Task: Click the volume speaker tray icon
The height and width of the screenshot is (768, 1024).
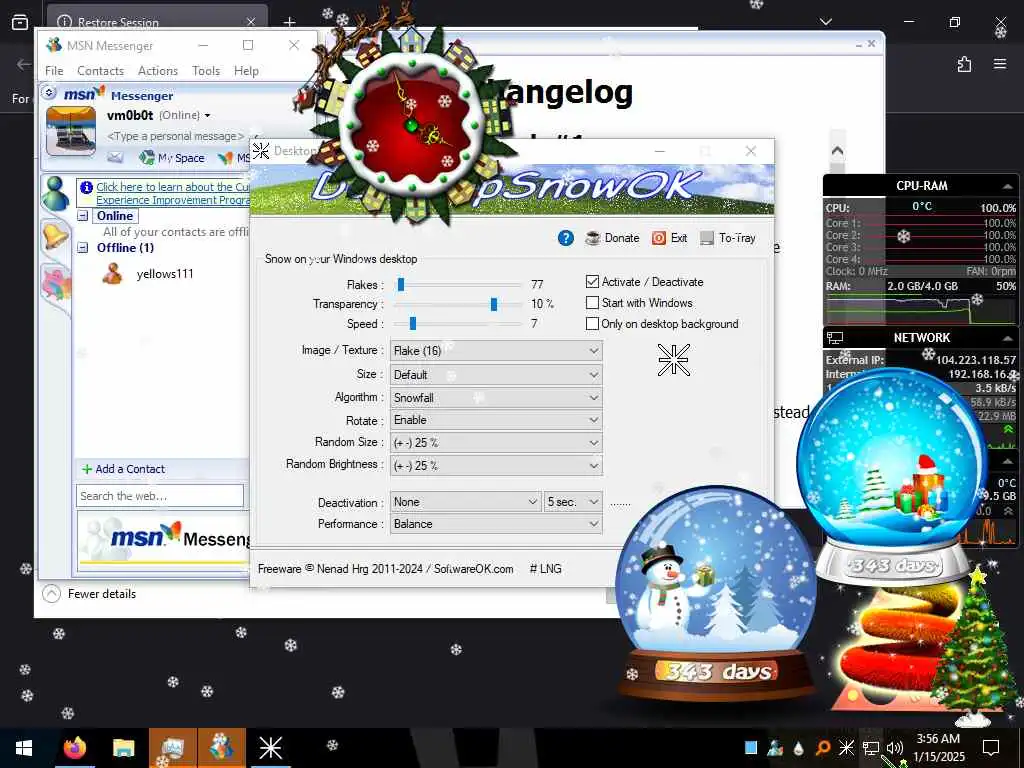Action: tap(895, 747)
